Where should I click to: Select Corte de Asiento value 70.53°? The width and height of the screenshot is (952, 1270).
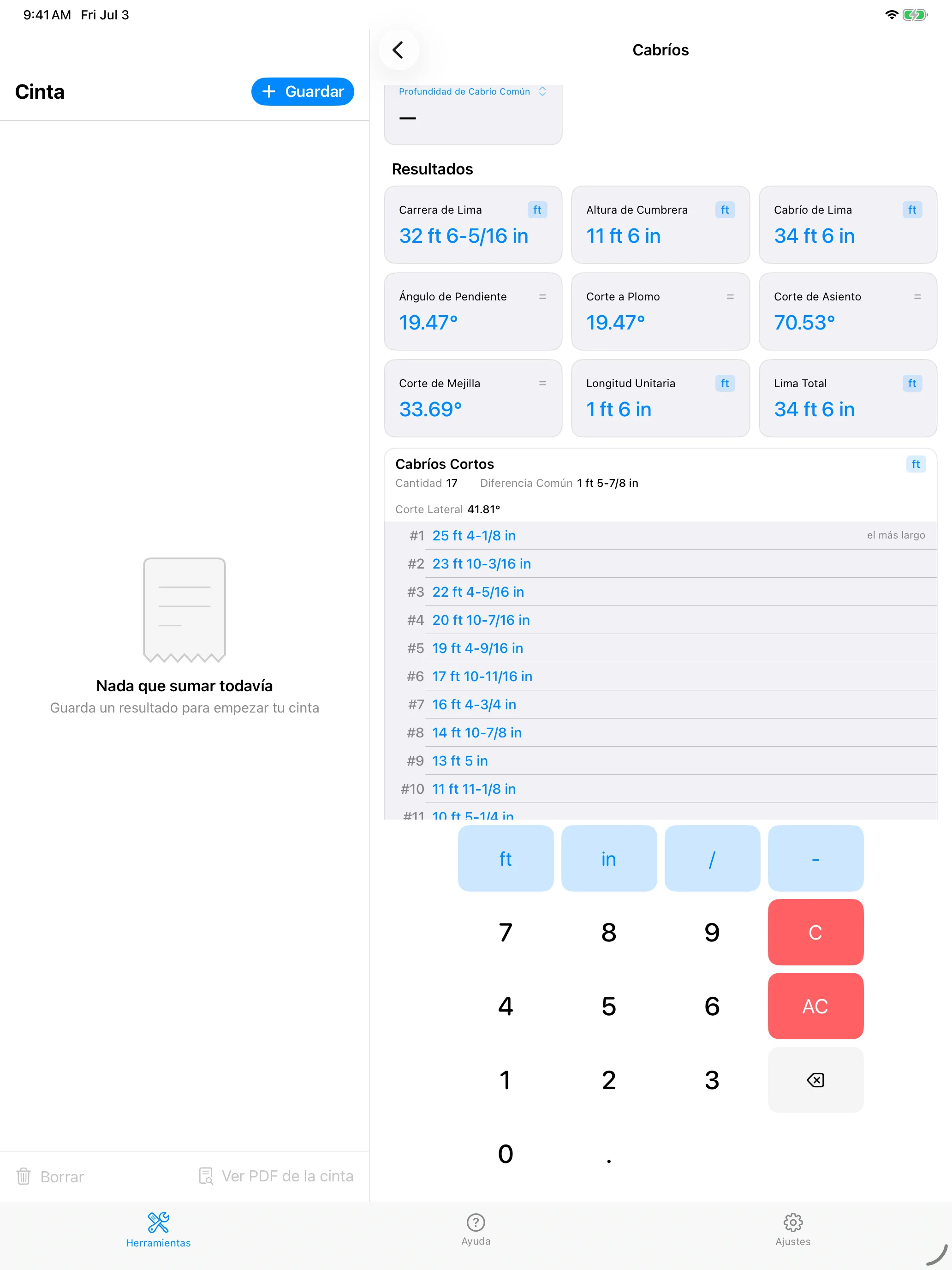(x=804, y=323)
